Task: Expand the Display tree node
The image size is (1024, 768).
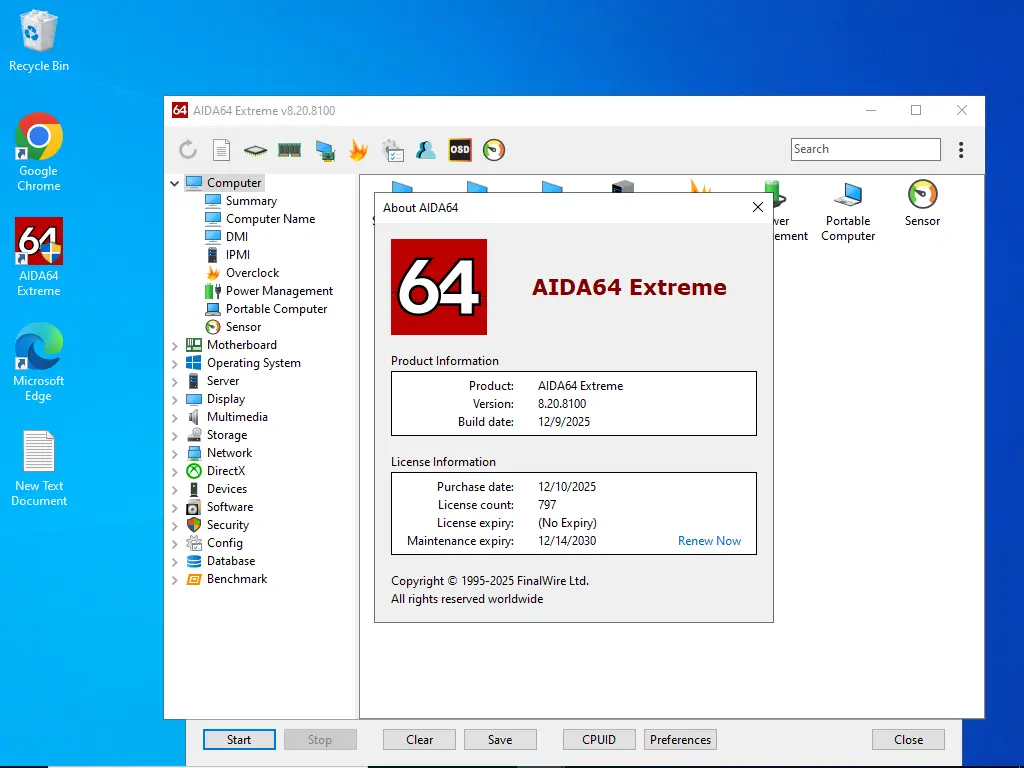Action: [x=174, y=400]
